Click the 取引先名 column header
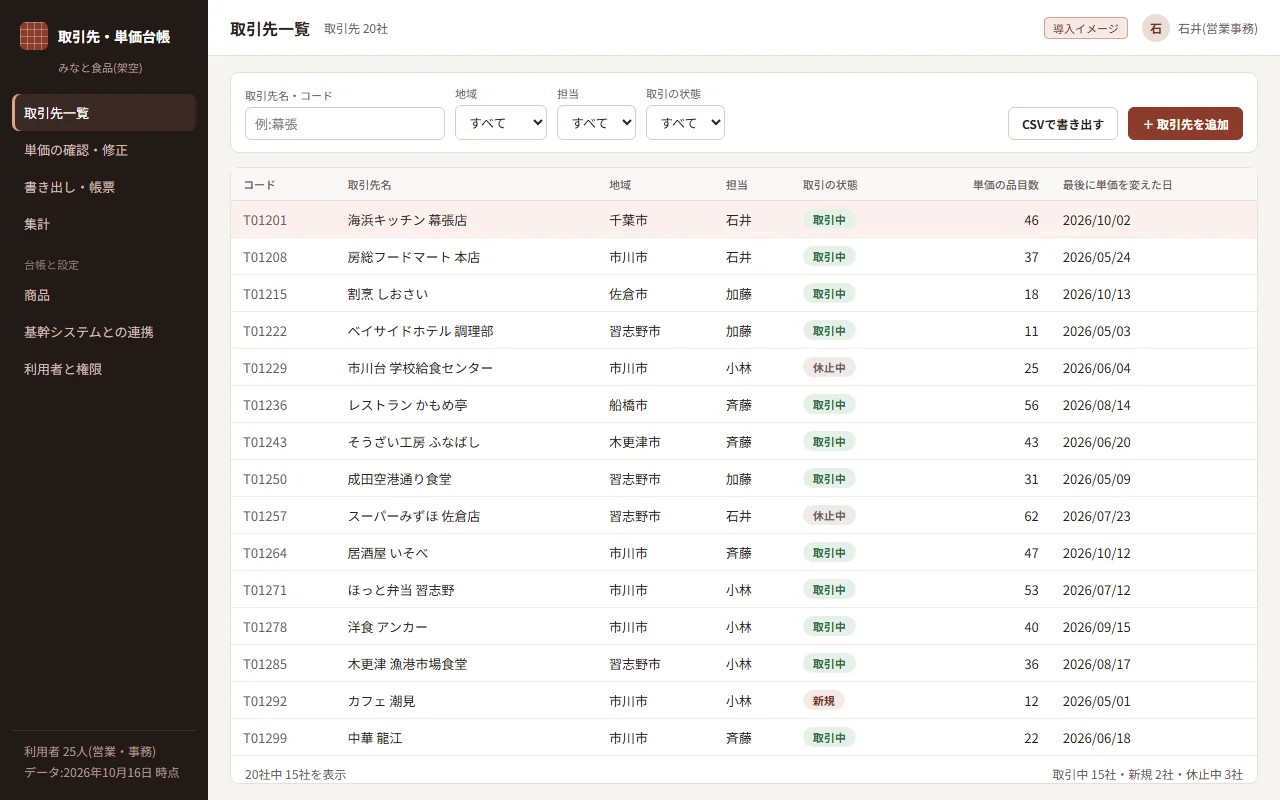Image resolution: width=1280 pixels, height=800 pixels. 370,185
